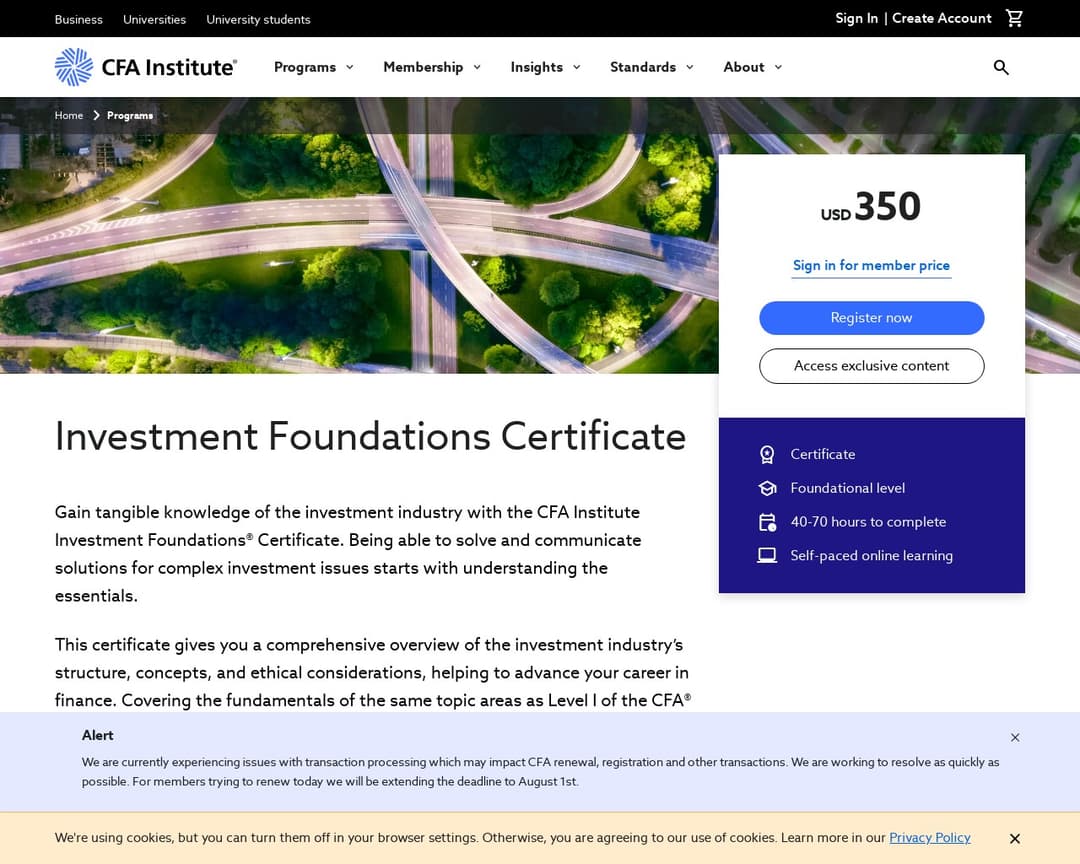This screenshot has width=1080, height=864.
Task: Expand the Programs breadcrumb chevron
Action: [x=166, y=115]
